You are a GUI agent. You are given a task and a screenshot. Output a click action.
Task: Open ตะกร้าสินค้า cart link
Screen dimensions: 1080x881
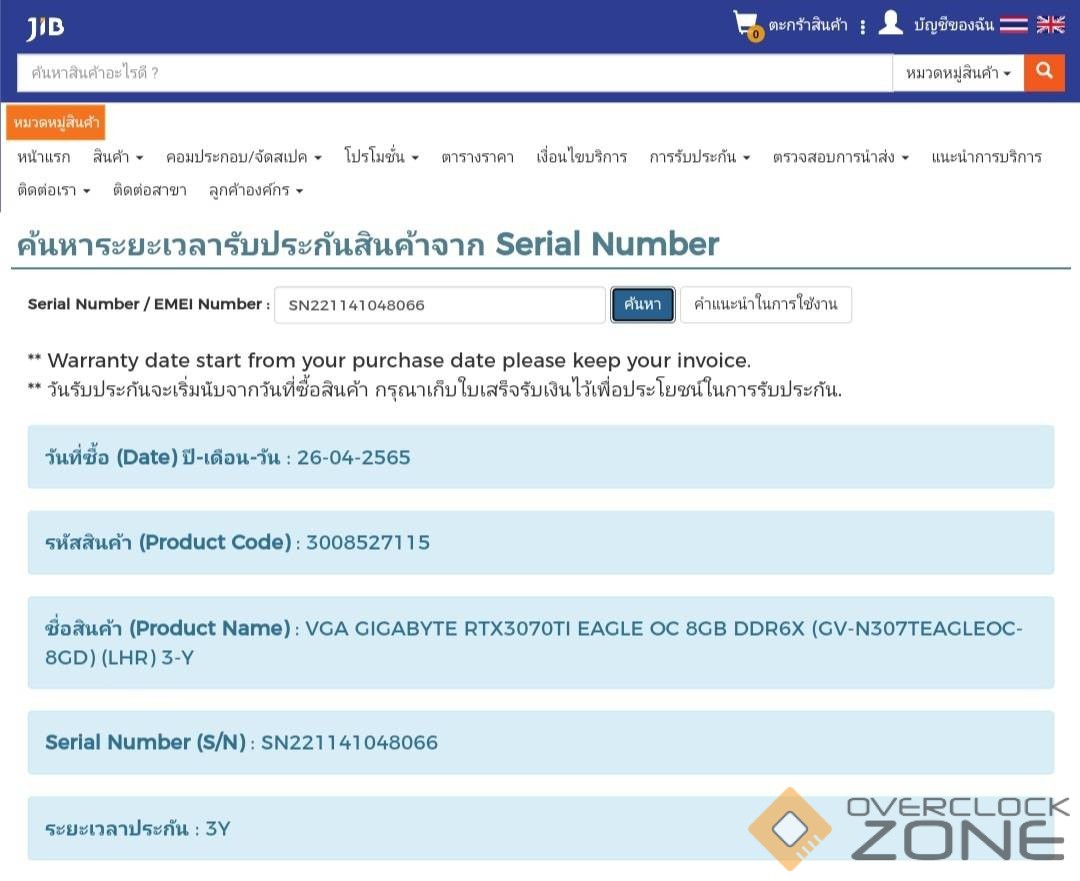pos(808,25)
